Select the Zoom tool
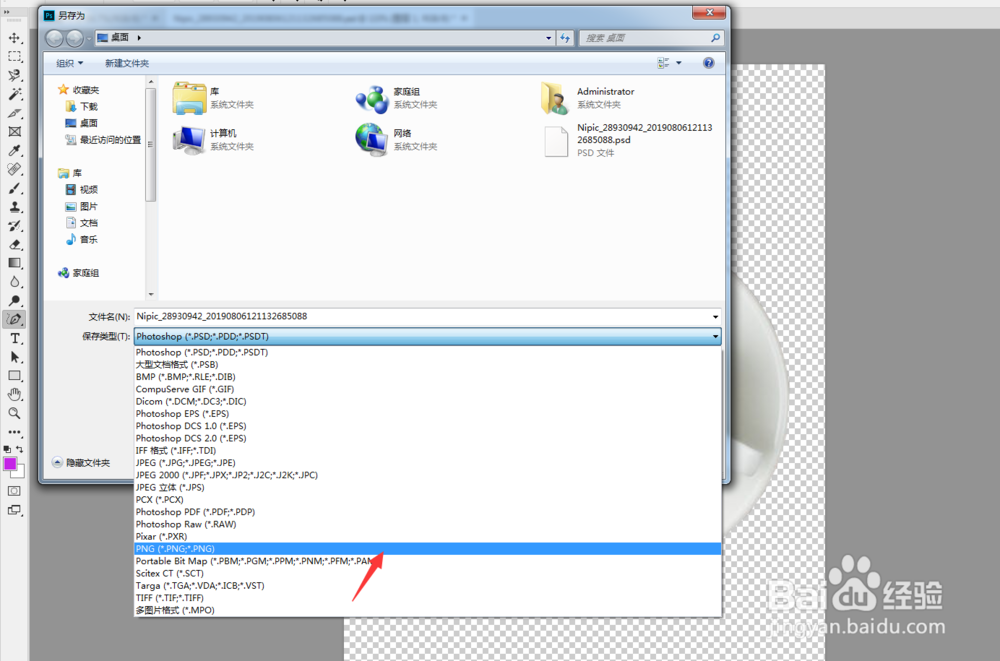Image resolution: width=1000 pixels, height=661 pixels. tap(14, 413)
